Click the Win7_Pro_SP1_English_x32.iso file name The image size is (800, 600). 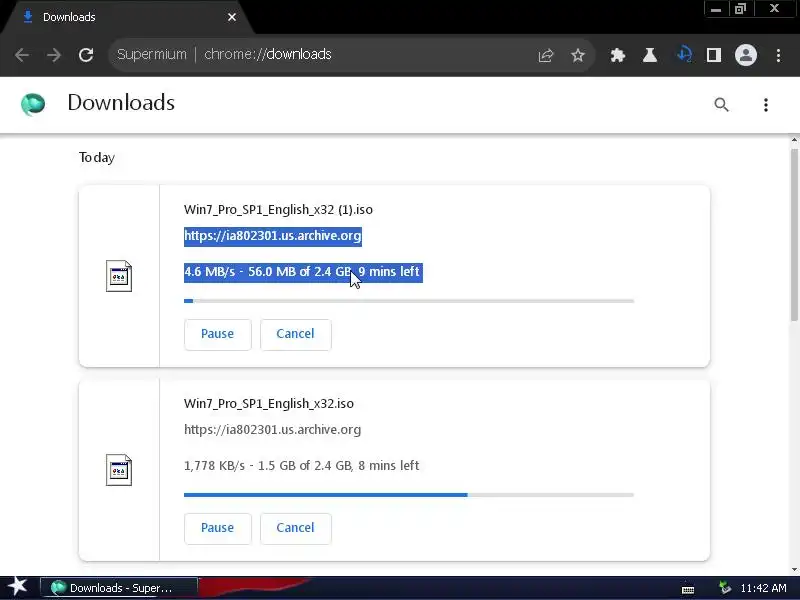pos(268,404)
